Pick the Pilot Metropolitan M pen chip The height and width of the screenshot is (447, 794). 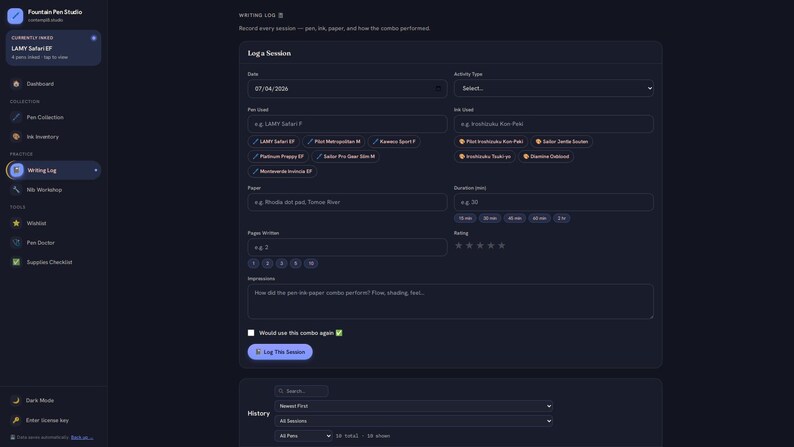[334, 142]
